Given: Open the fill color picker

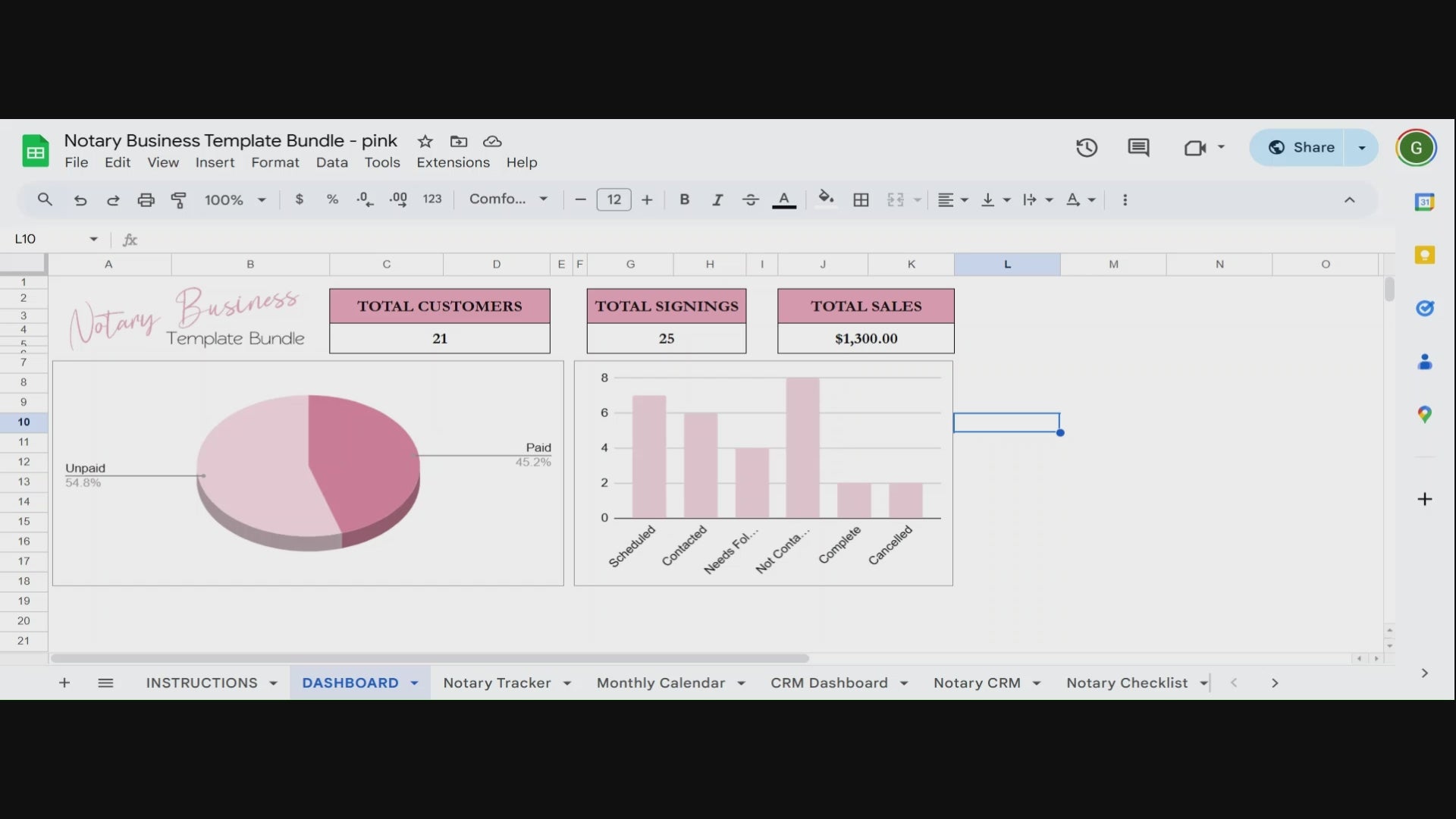Looking at the screenshot, I should [826, 199].
